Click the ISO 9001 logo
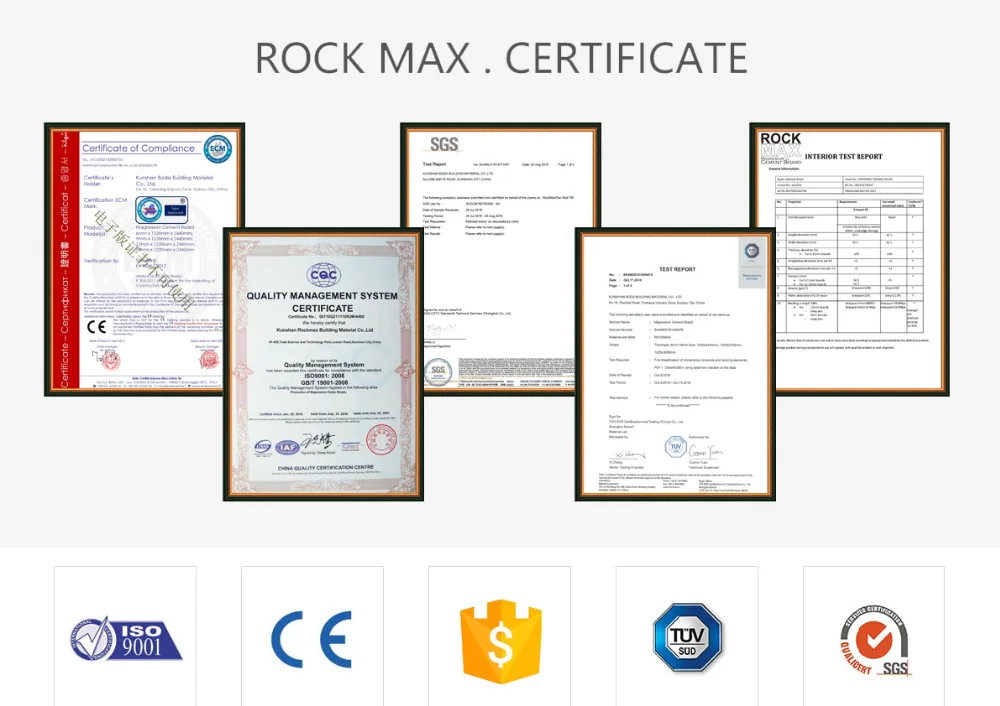The height and width of the screenshot is (706, 1000). tap(126, 638)
